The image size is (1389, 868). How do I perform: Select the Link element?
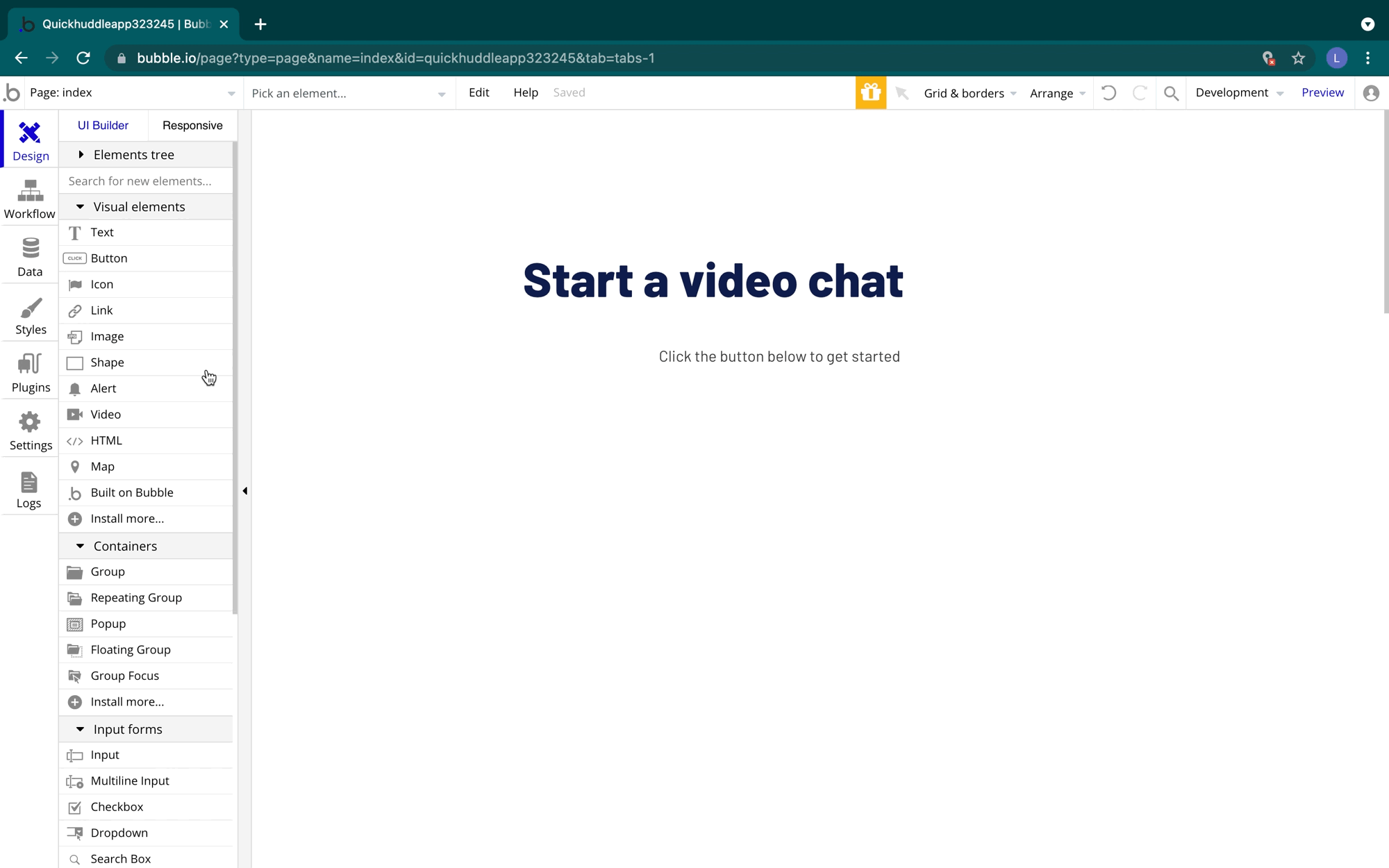146,310
